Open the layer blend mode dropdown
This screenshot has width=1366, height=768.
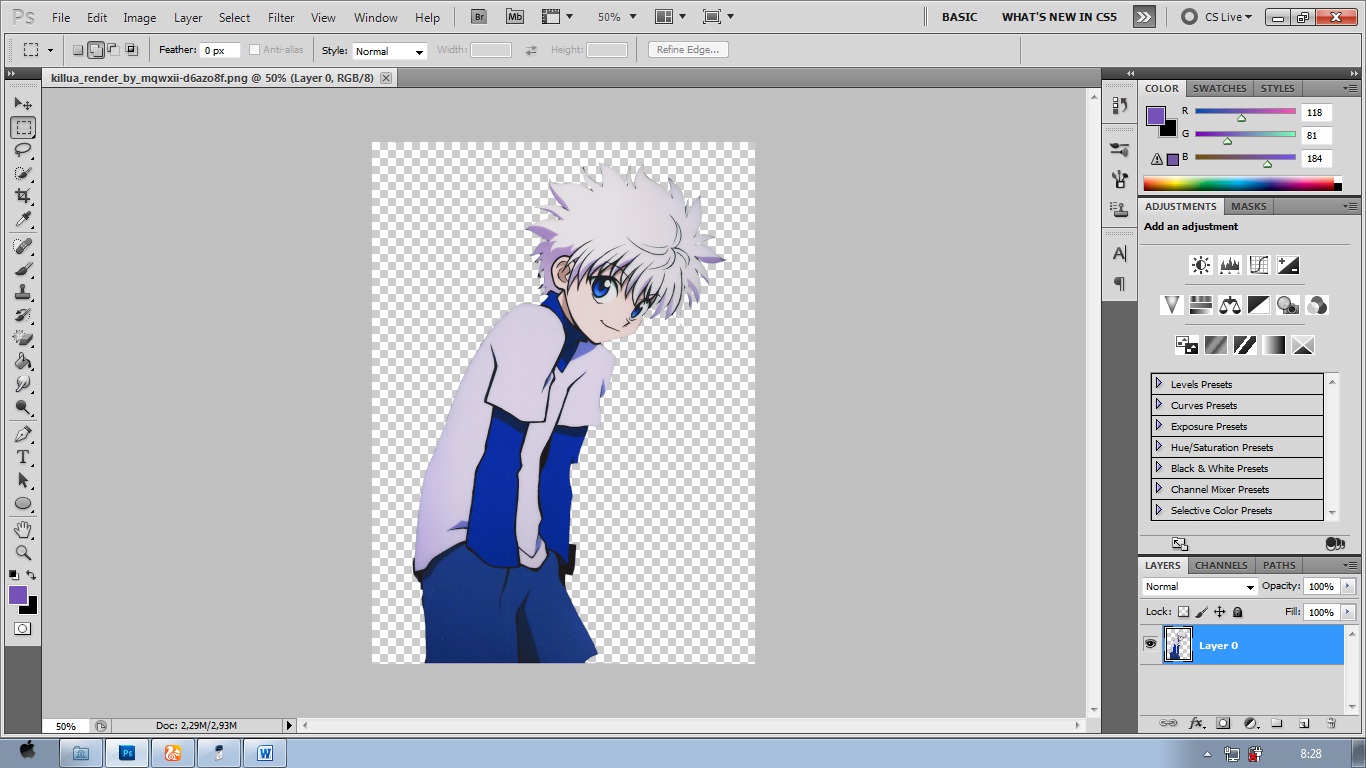(x=1199, y=587)
